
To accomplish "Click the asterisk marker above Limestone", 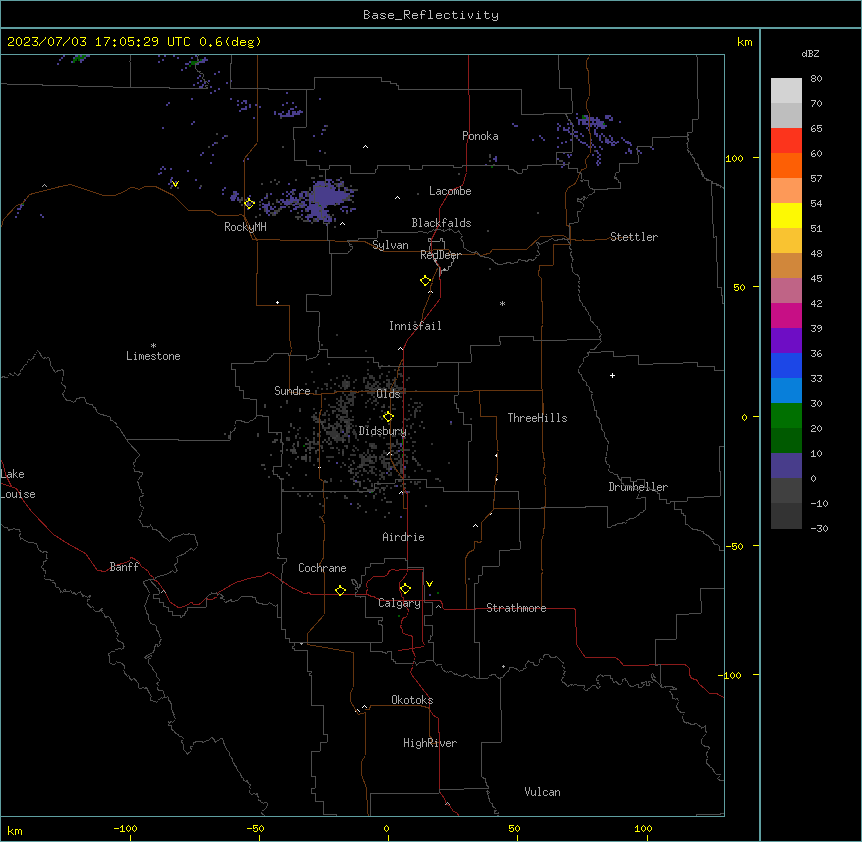I will click(153, 346).
